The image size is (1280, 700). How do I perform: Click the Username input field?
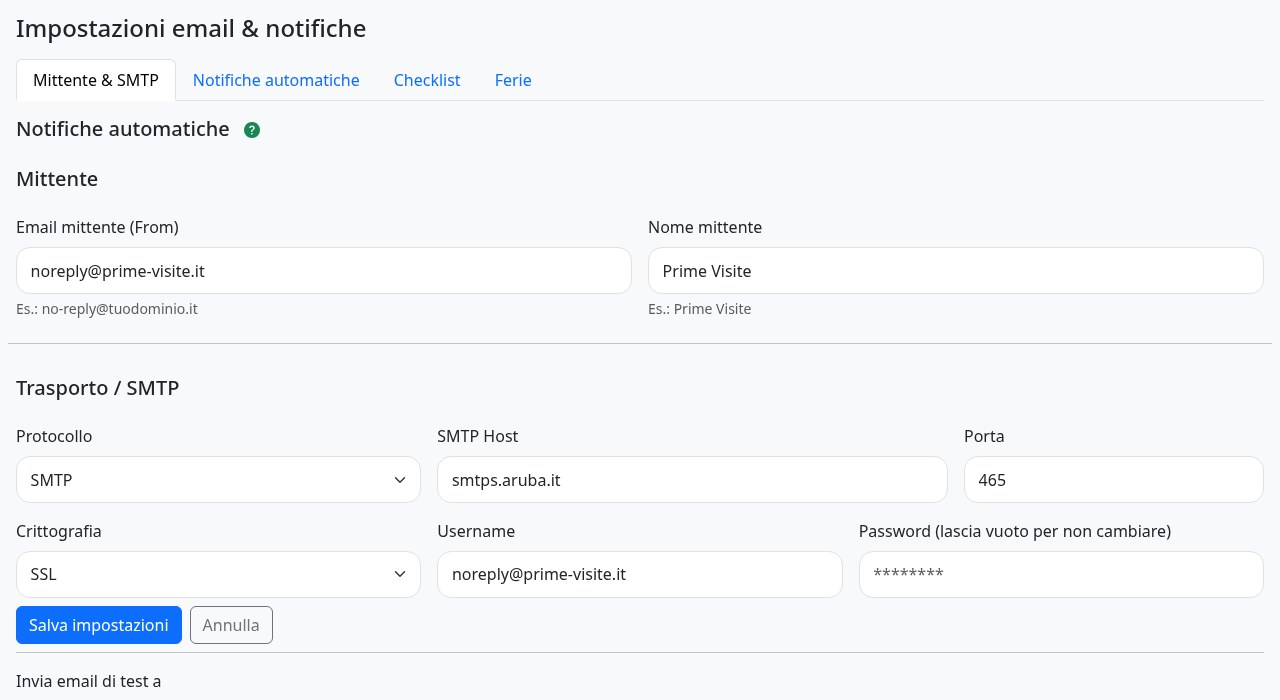[640, 574]
